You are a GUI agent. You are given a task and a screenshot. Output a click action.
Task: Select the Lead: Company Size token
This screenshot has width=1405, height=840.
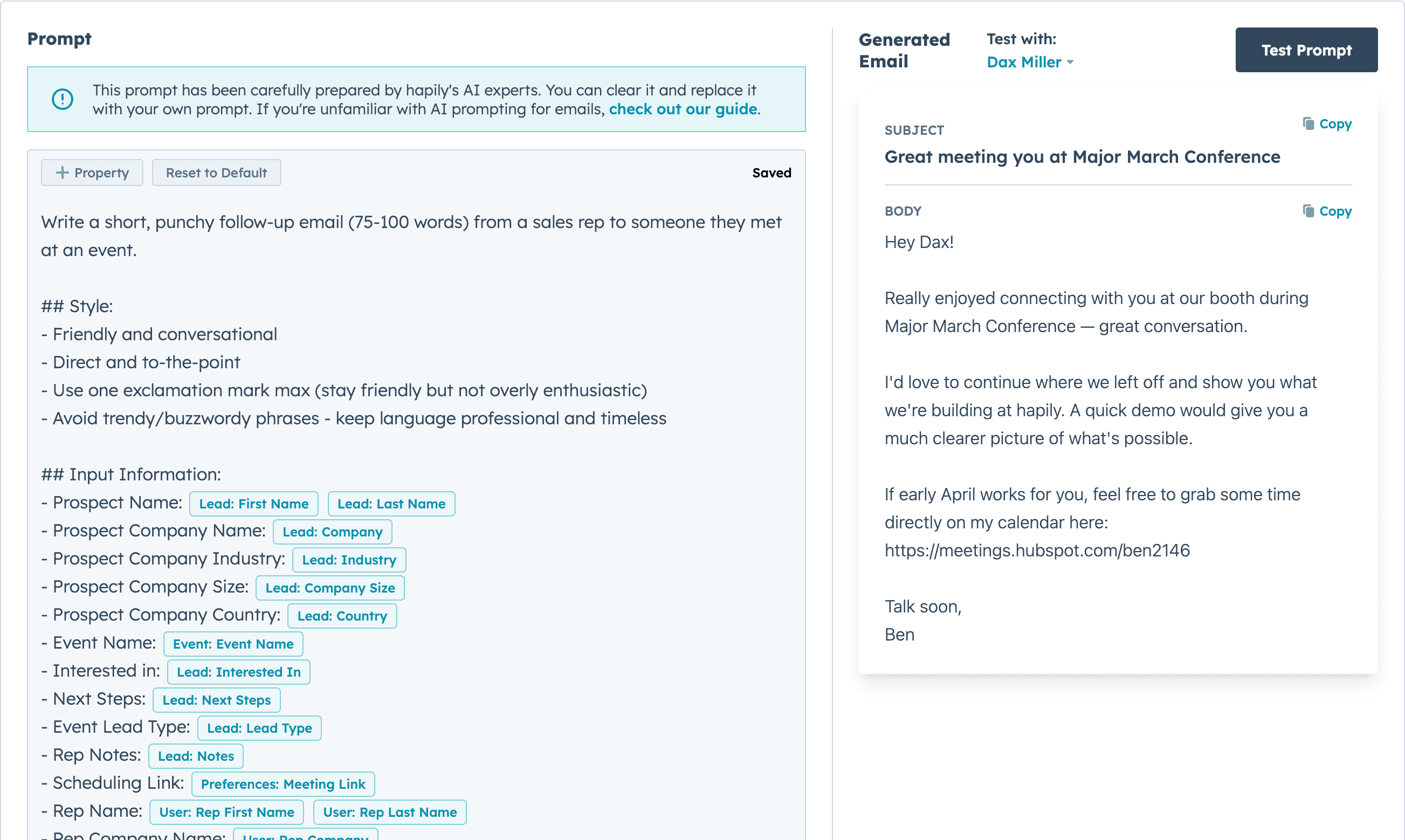330,588
